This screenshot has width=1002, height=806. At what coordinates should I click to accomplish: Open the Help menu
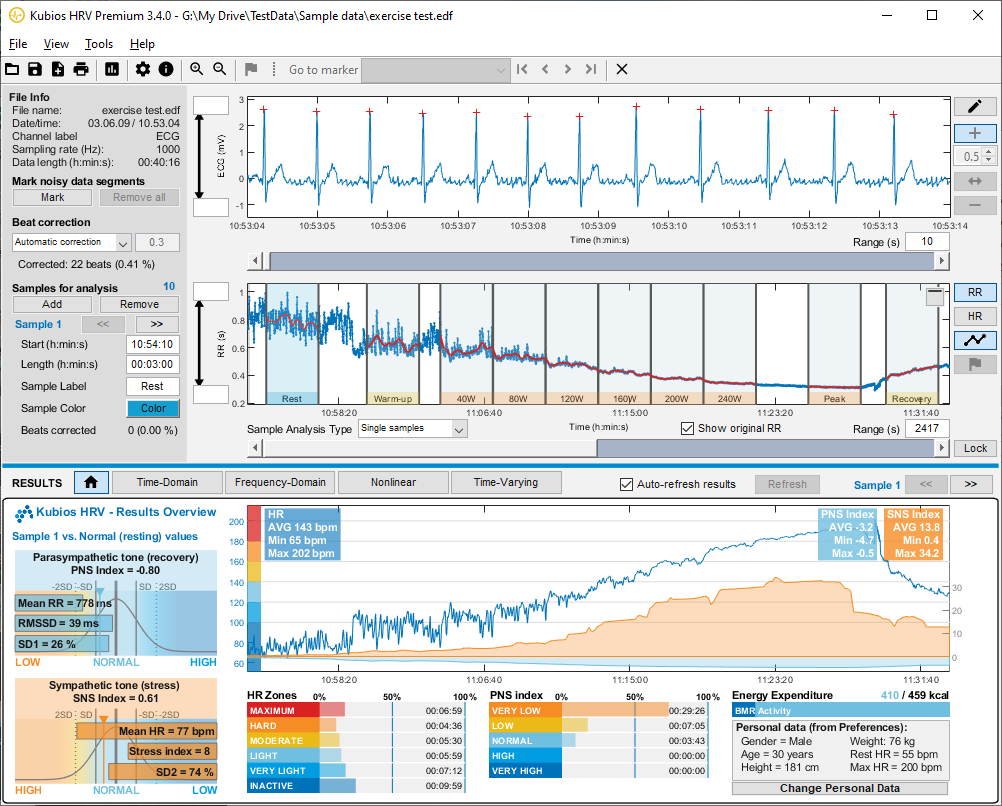click(142, 43)
